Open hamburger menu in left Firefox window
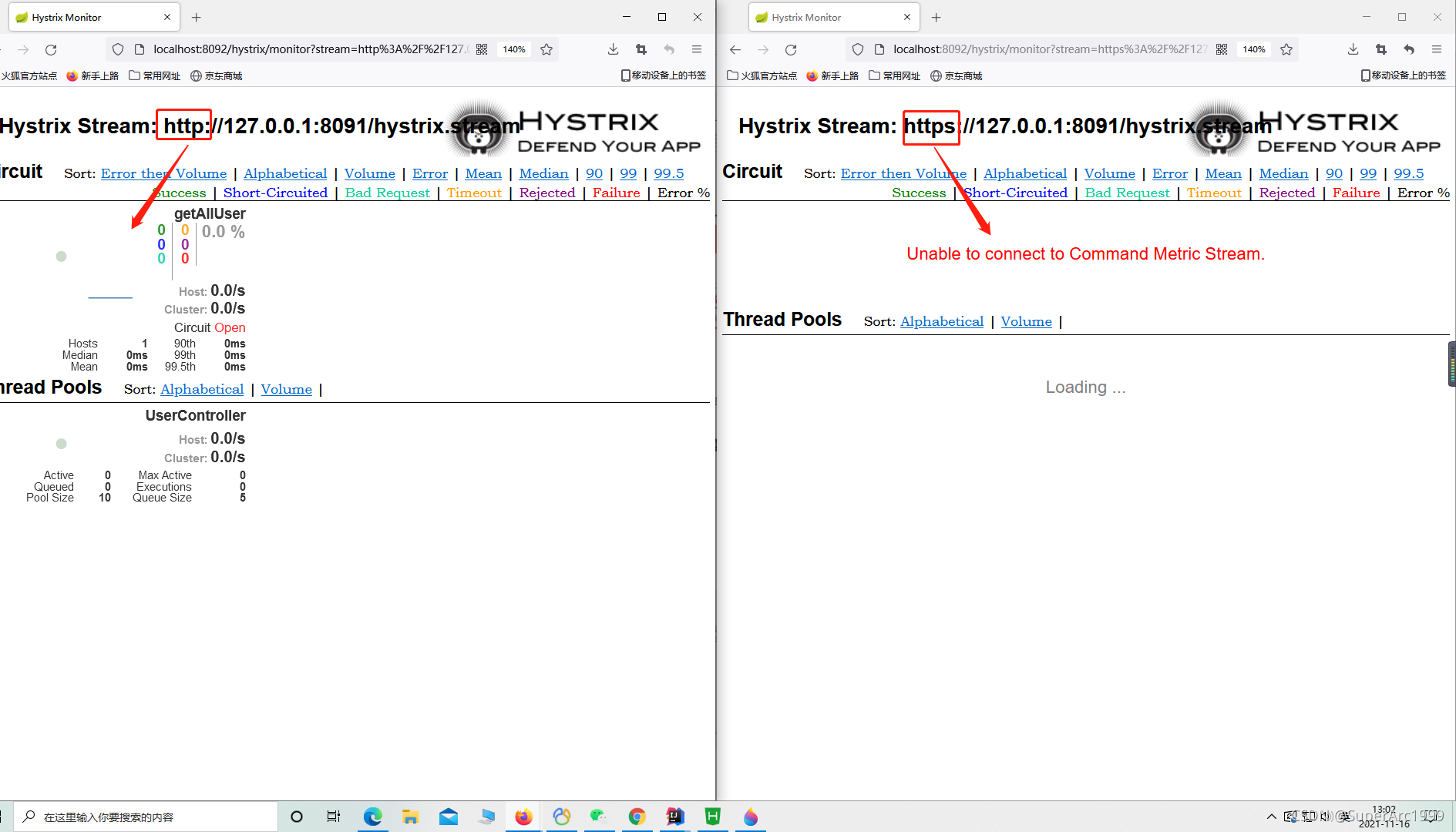Image resolution: width=1456 pixels, height=832 pixels. pyautogui.click(x=697, y=49)
